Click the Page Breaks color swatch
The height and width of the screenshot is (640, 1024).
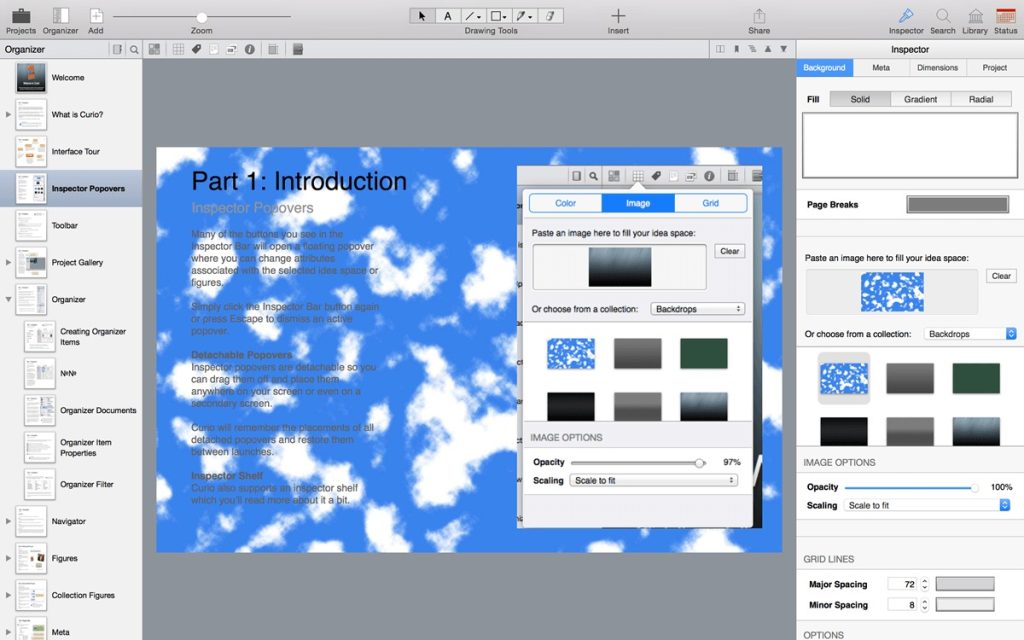(957, 205)
